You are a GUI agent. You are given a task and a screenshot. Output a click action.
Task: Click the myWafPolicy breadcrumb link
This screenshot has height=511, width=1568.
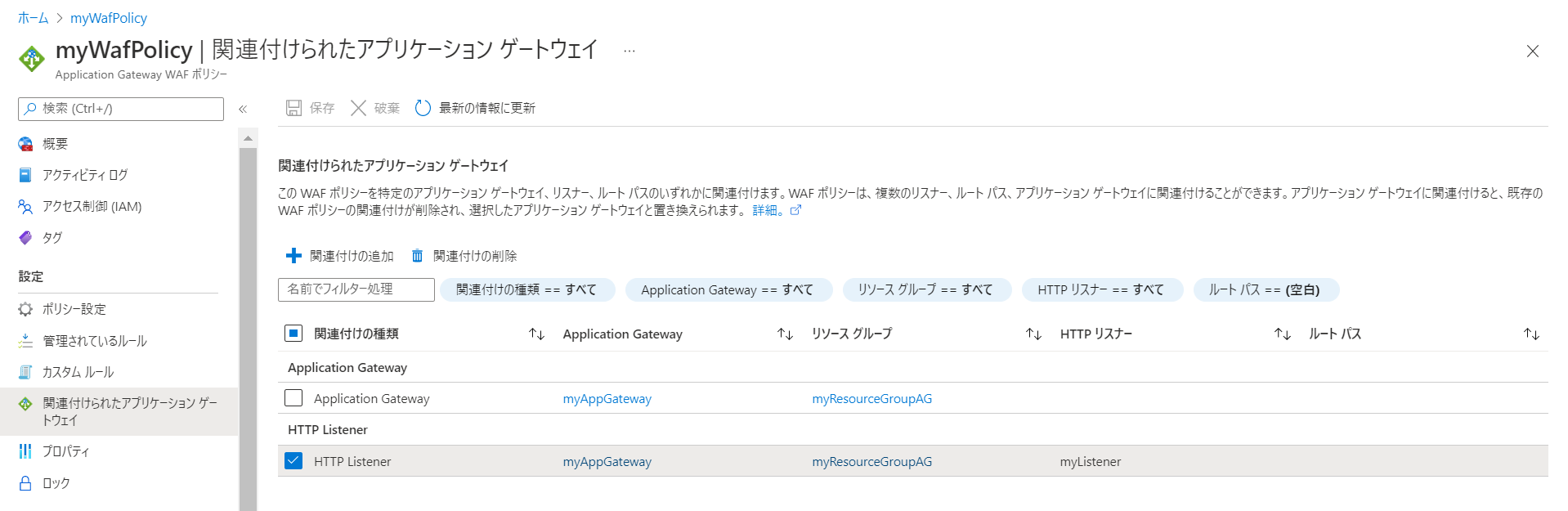[109, 17]
